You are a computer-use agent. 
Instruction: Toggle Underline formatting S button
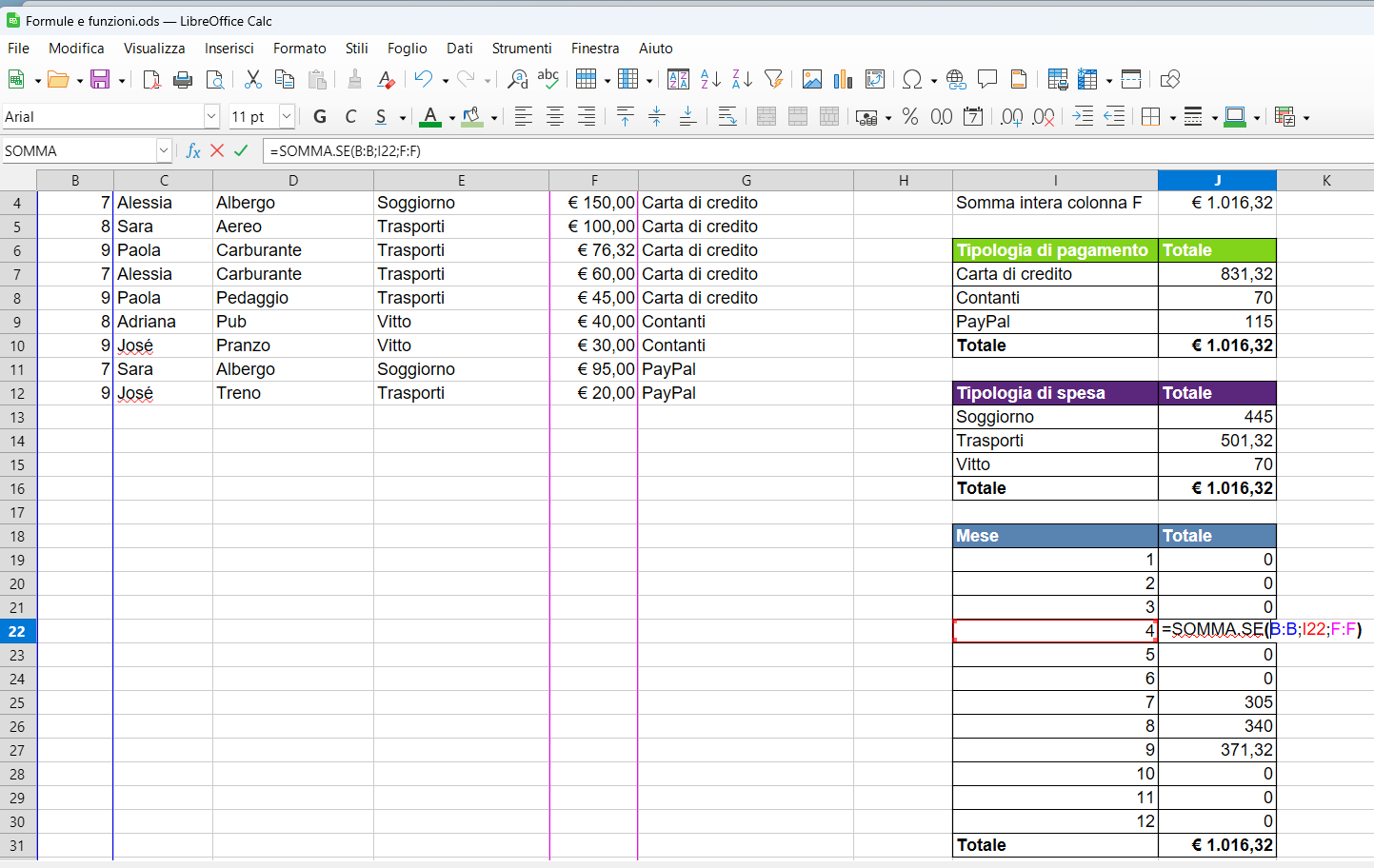tap(381, 117)
